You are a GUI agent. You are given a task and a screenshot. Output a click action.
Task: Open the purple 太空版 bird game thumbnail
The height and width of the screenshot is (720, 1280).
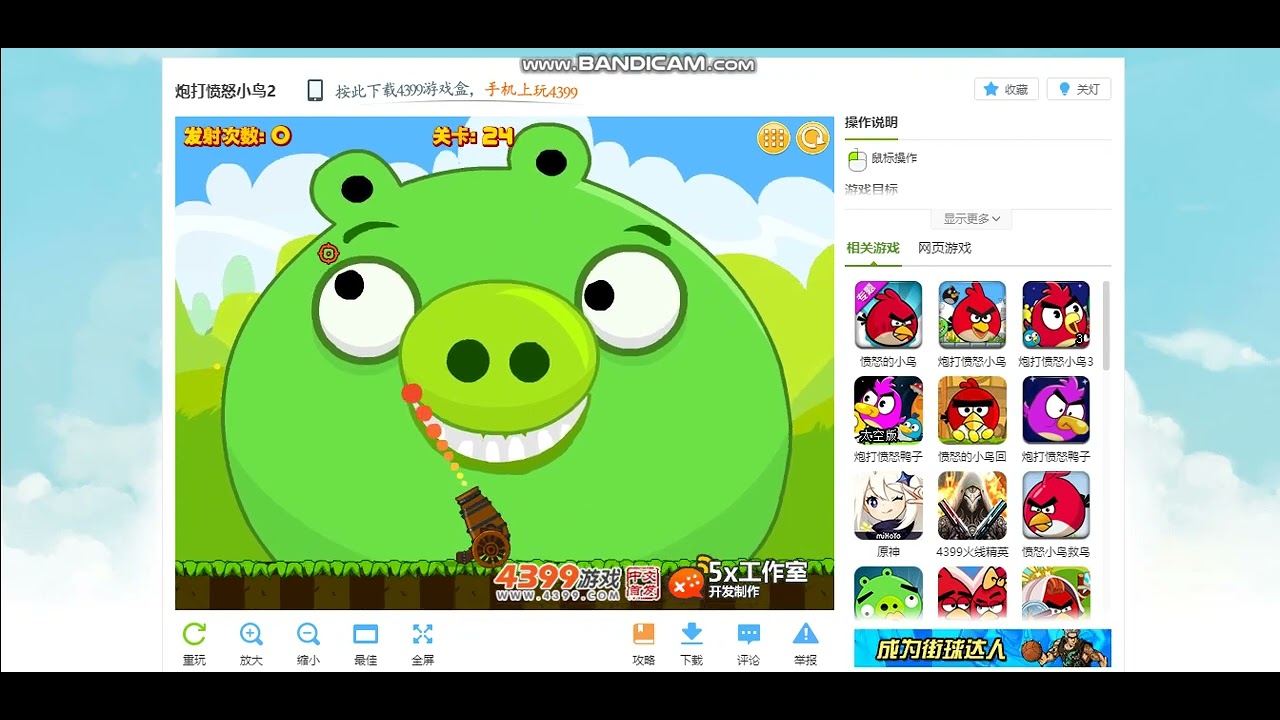coord(888,410)
